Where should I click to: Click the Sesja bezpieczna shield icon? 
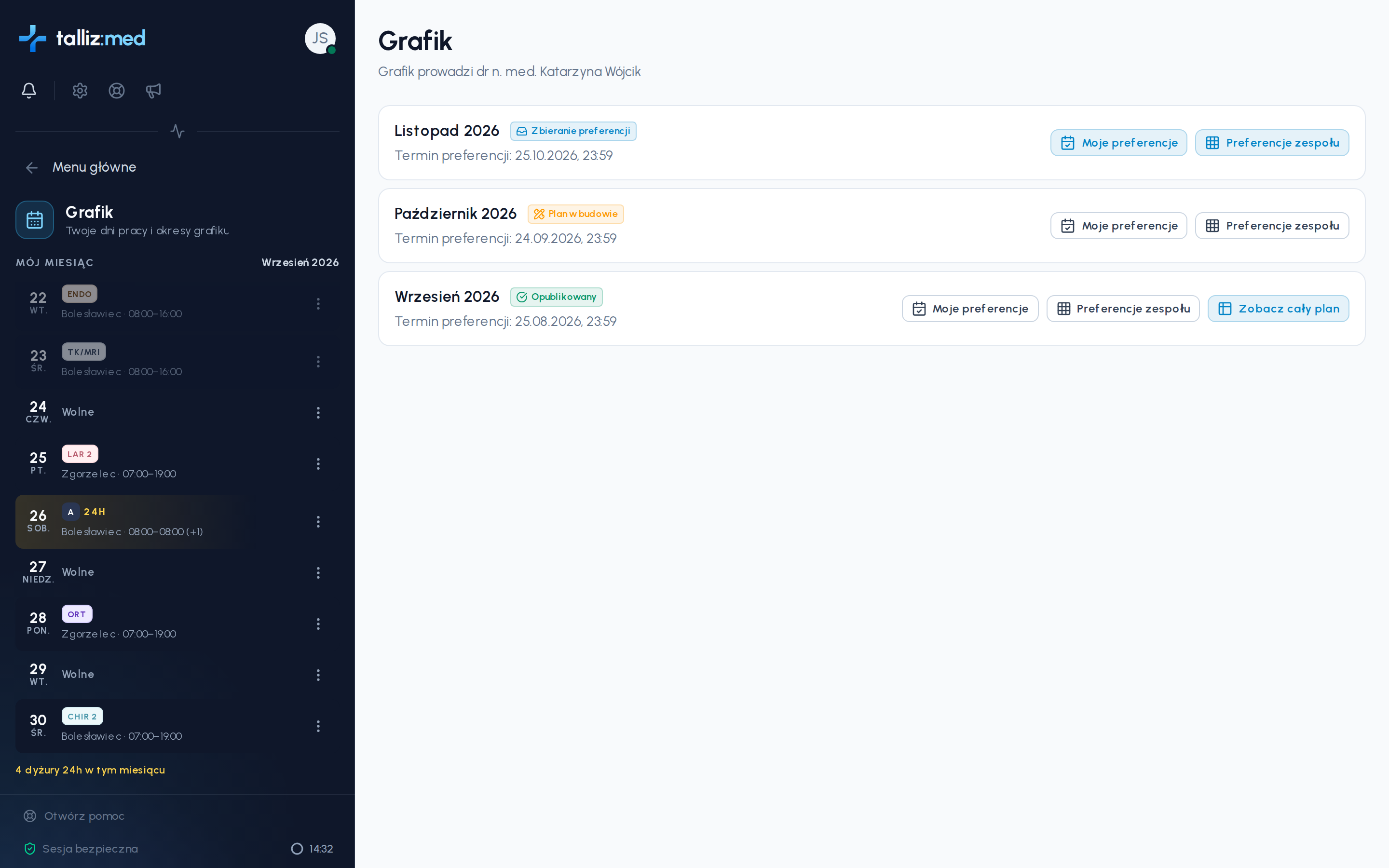coord(30,849)
